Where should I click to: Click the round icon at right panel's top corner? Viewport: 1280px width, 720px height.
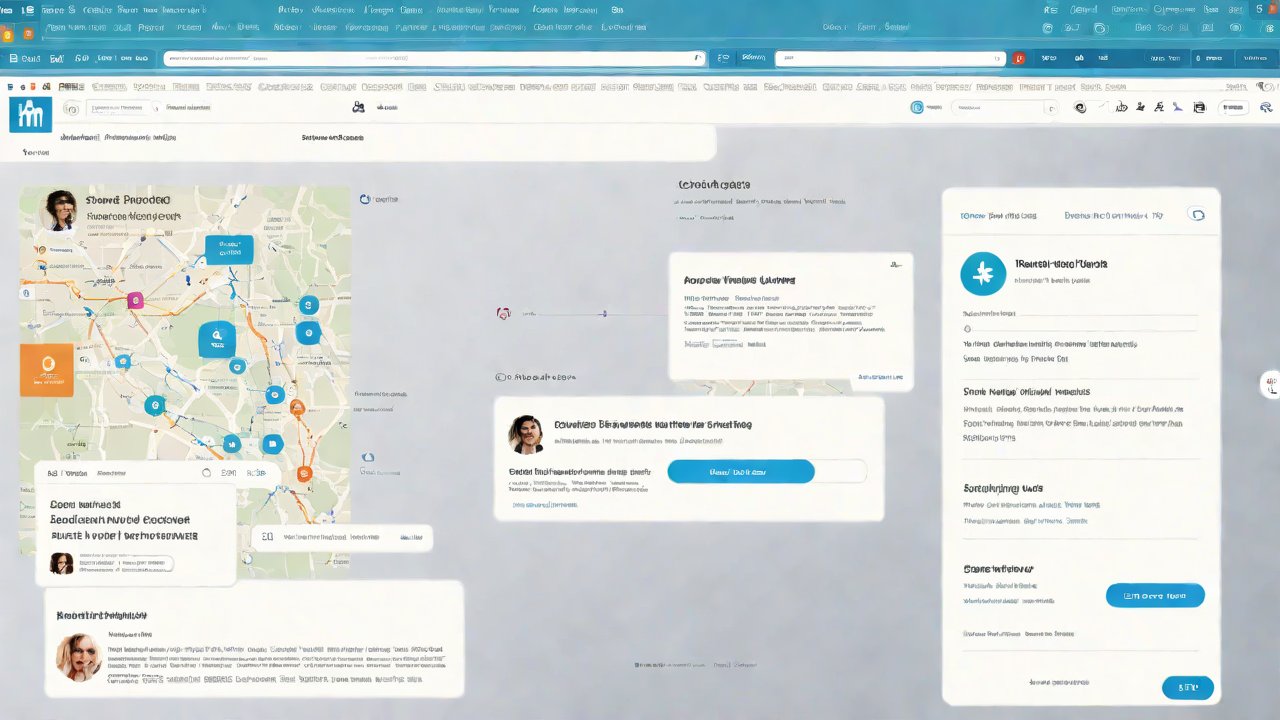coord(1195,215)
